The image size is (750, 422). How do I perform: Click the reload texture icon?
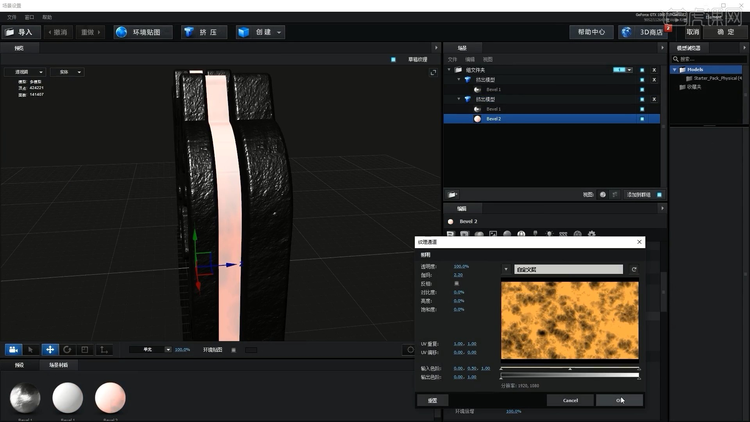click(634, 269)
